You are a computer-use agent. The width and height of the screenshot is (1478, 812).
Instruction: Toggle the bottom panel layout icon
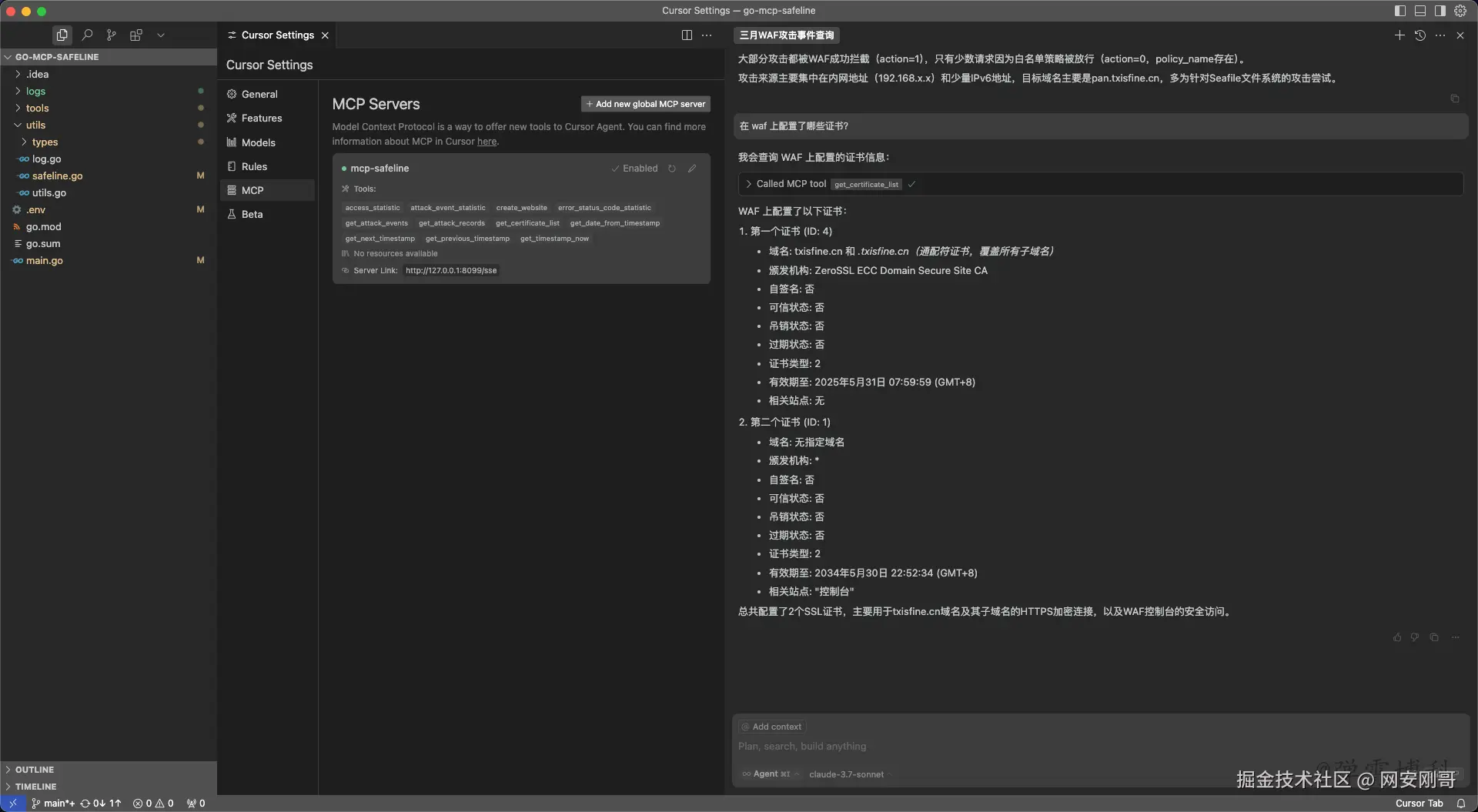pyautogui.click(x=1420, y=11)
